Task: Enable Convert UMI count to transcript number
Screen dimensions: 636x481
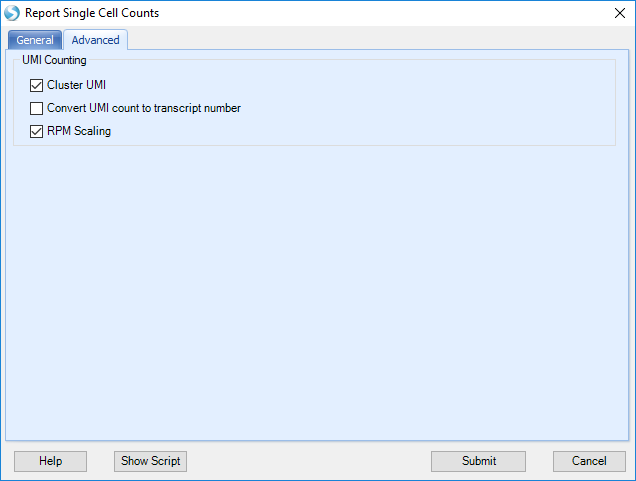Action: coord(37,108)
